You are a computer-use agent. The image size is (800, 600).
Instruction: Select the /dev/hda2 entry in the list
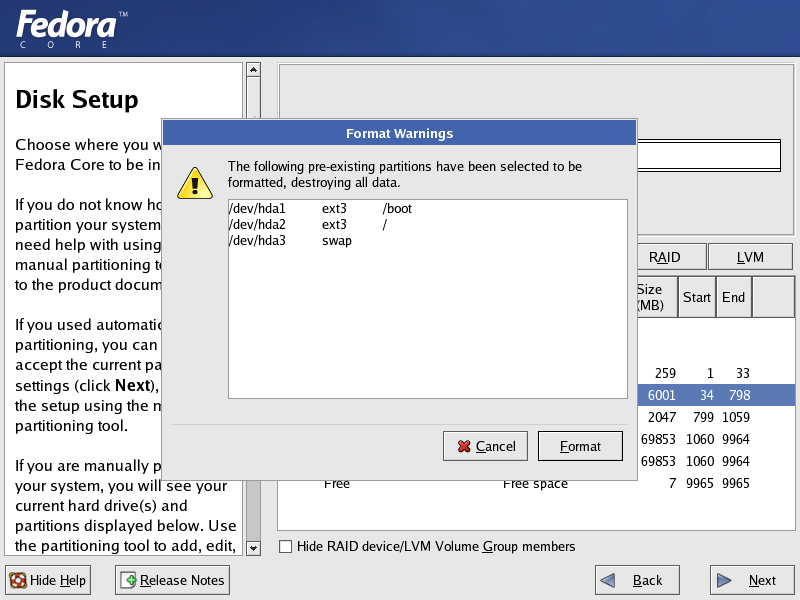pos(428,224)
